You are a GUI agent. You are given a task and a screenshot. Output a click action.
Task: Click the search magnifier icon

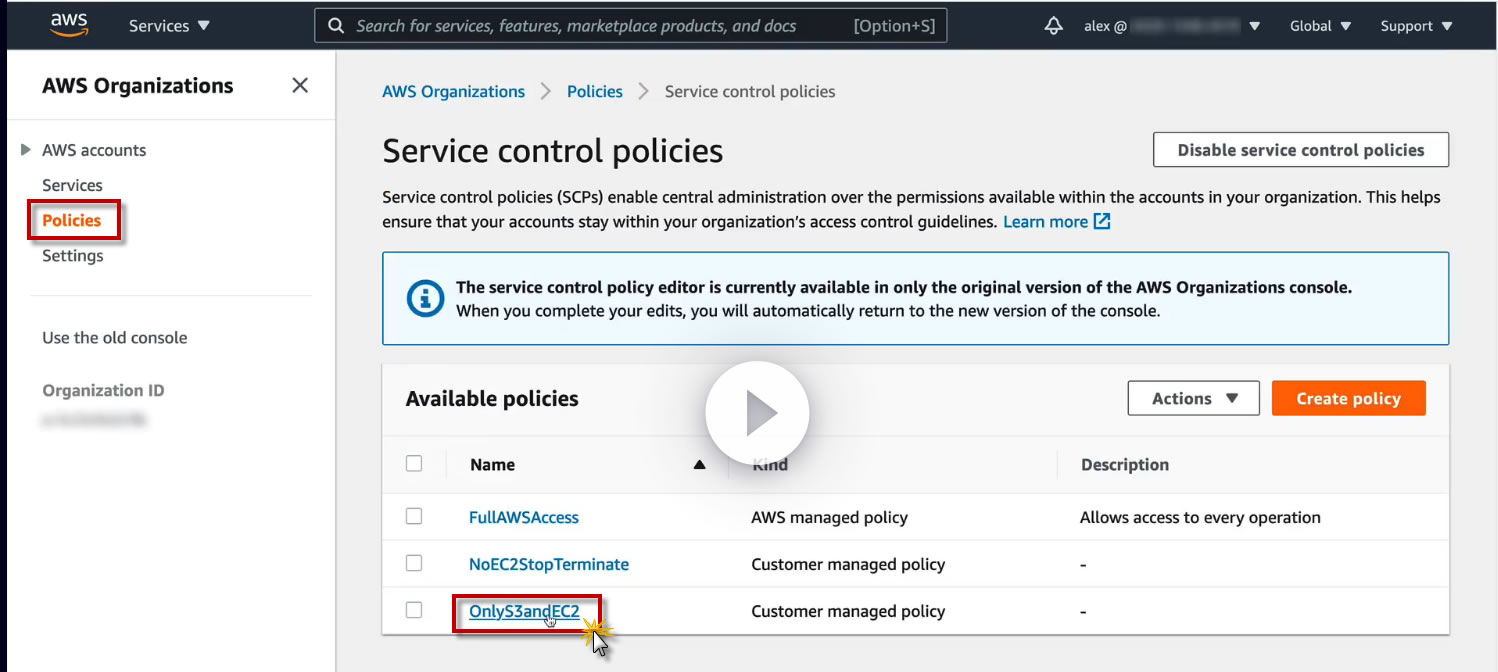point(337,26)
